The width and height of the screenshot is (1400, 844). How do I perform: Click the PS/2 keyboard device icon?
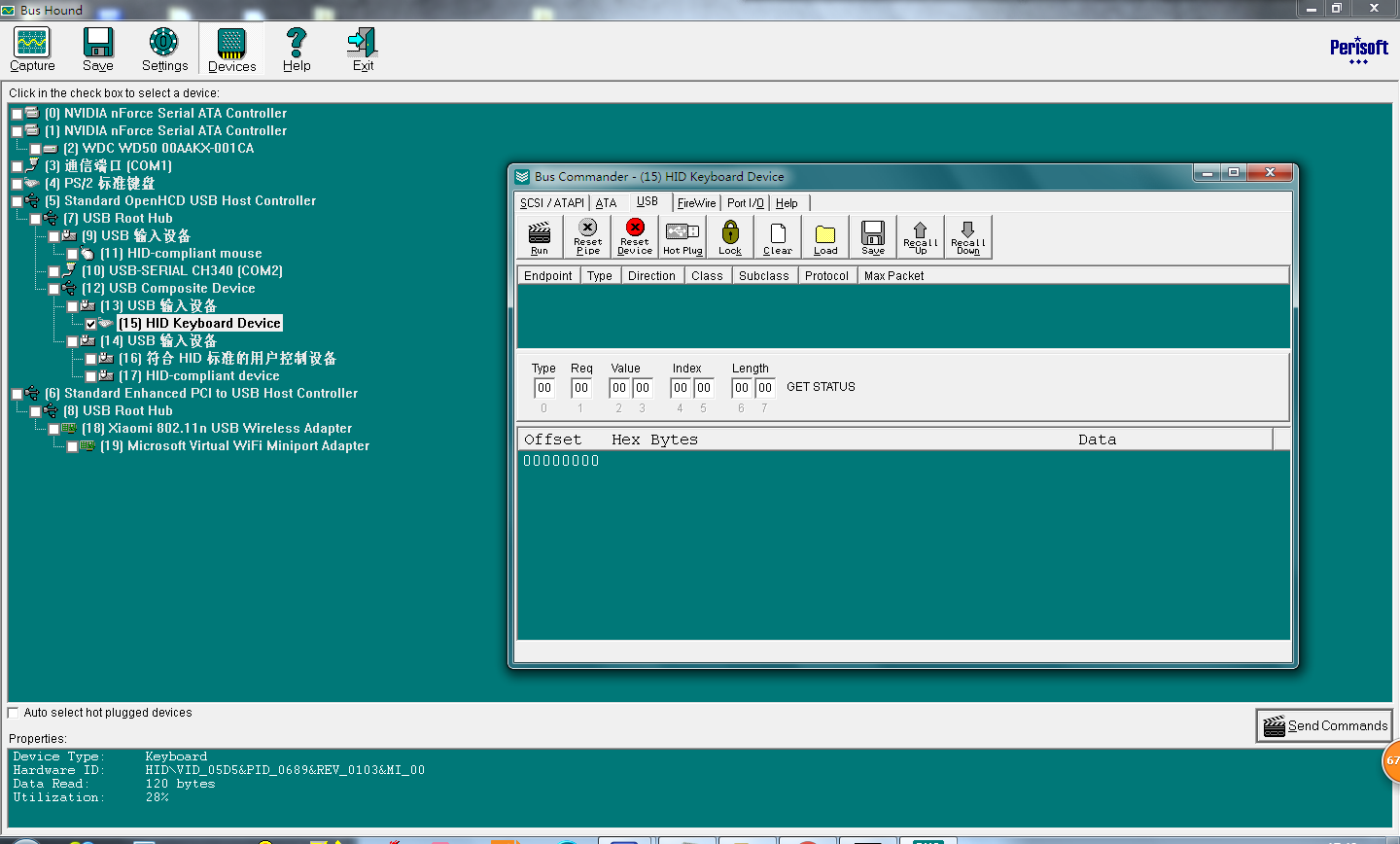[32, 184]
